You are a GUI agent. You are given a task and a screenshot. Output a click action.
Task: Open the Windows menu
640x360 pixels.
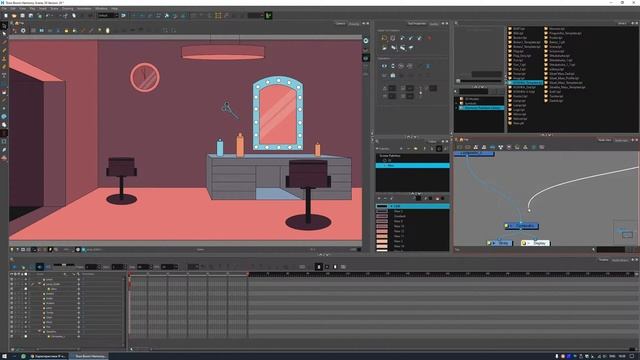click(x=101, y=9)
